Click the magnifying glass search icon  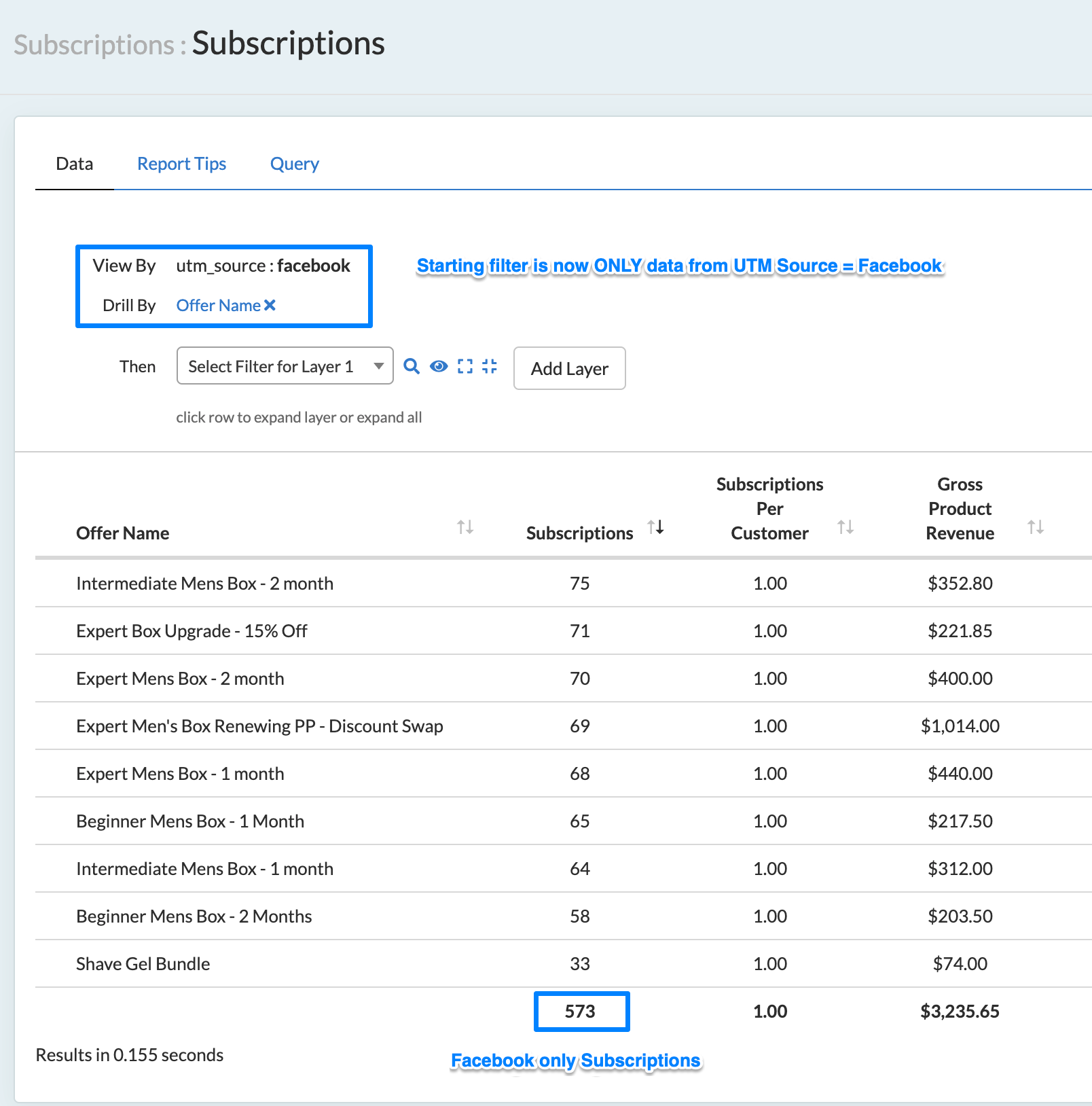click(412, 367)
